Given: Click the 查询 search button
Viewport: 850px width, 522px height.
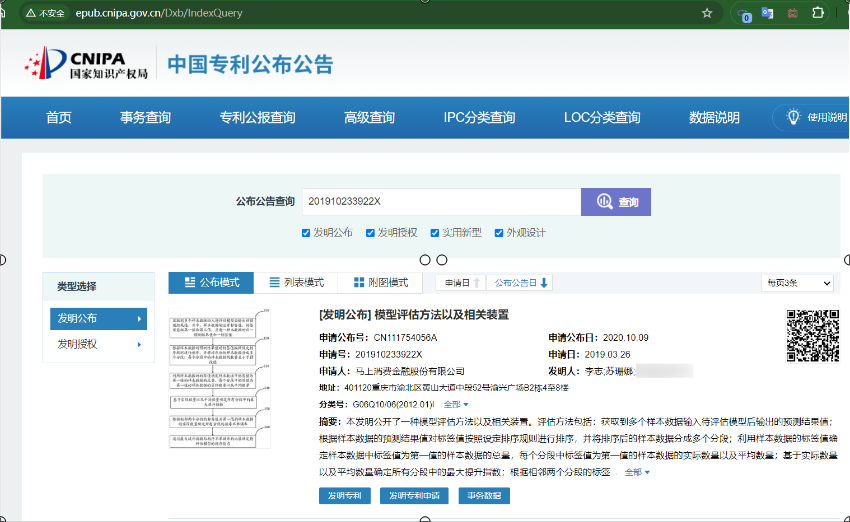Looking at the screenshot, I should (x=615, y=202).
